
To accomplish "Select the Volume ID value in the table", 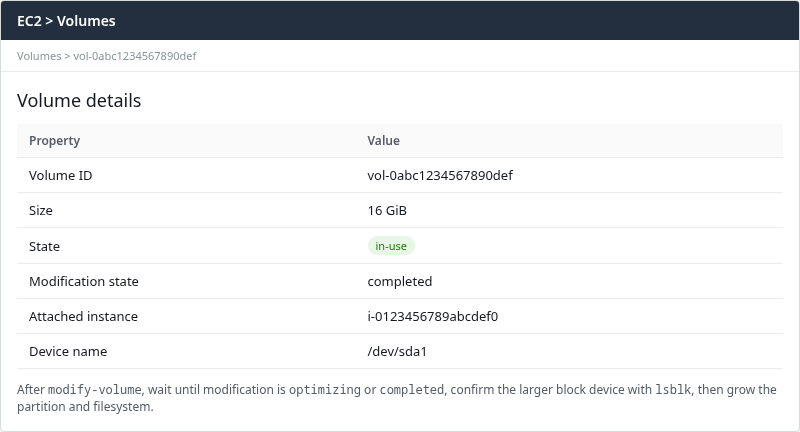I will click(440, 175).
